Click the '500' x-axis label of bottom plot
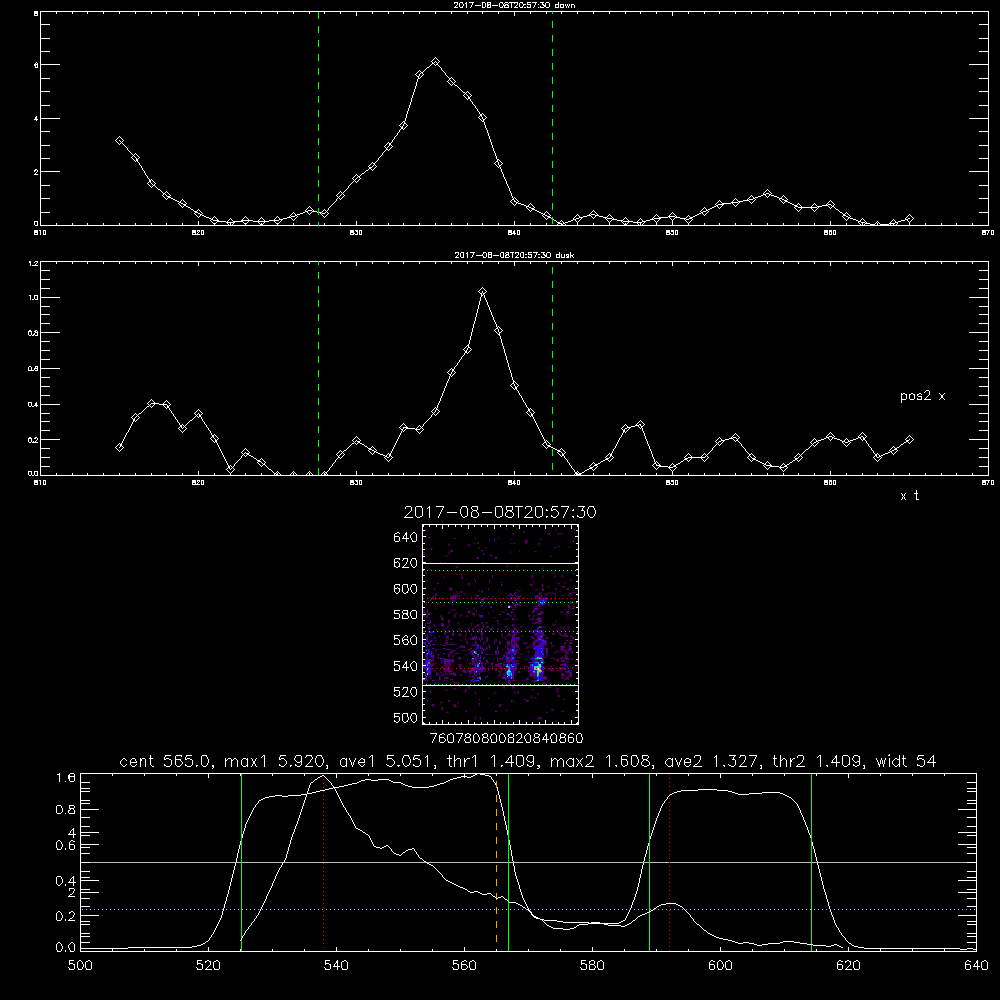Image resolution: width=1000 pixels, height=1000 pixels. click(80, 966)
